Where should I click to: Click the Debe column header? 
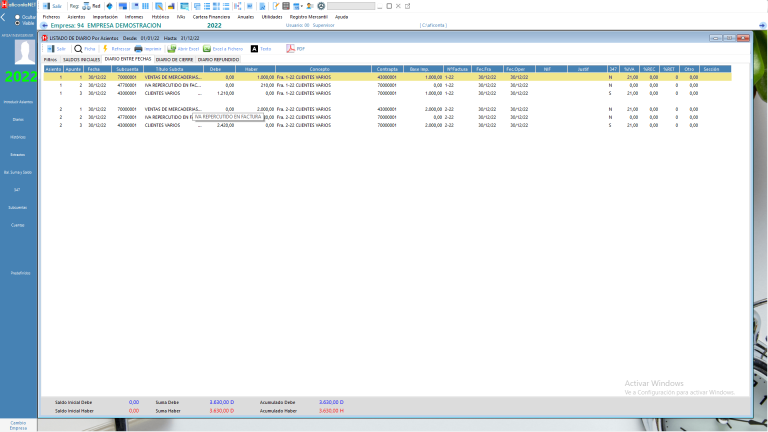tap(219, 69)
